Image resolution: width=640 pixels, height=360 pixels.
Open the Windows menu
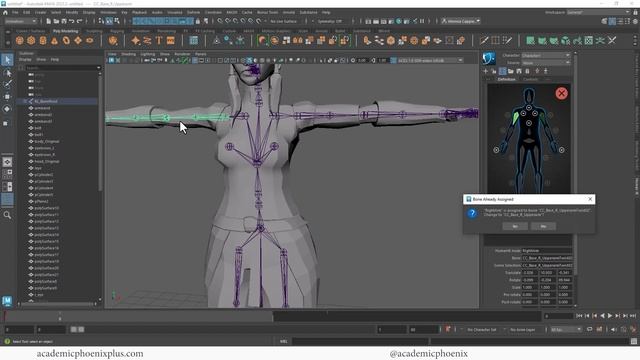click(108, 13)
